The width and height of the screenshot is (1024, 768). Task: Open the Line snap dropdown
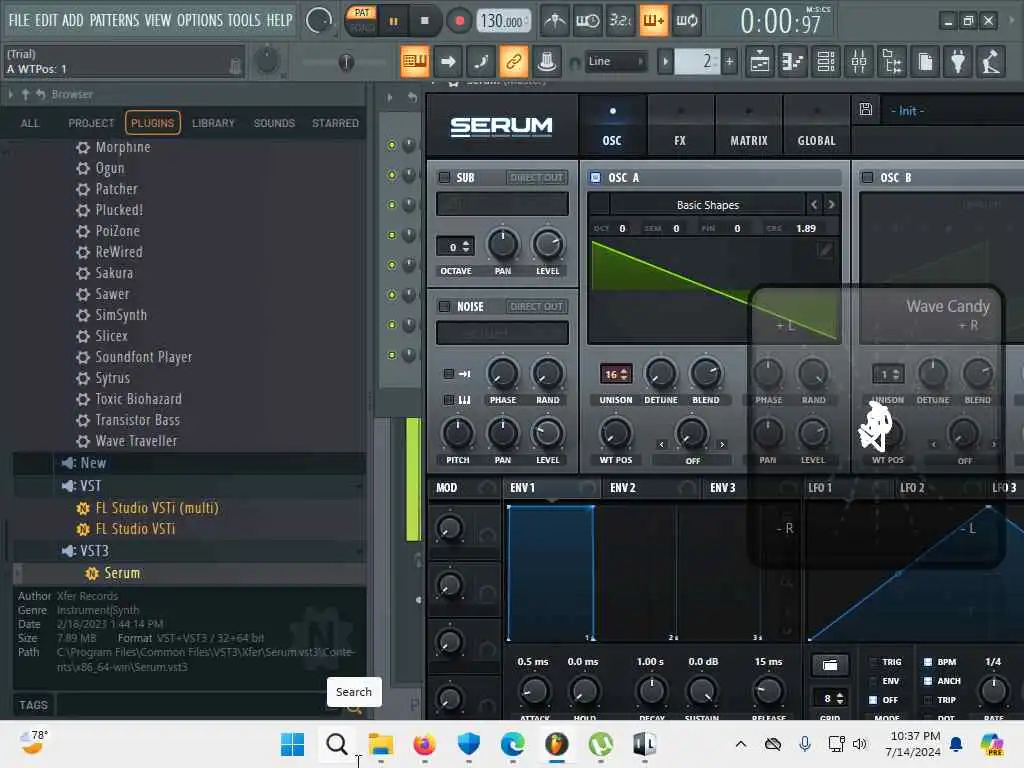[x=615, y=61]
